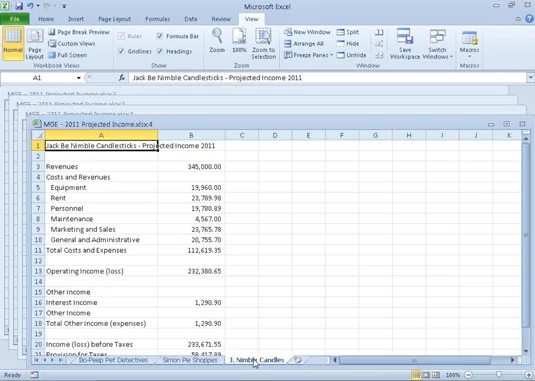Click the Select All corner of the sheet

pos(39,135)
